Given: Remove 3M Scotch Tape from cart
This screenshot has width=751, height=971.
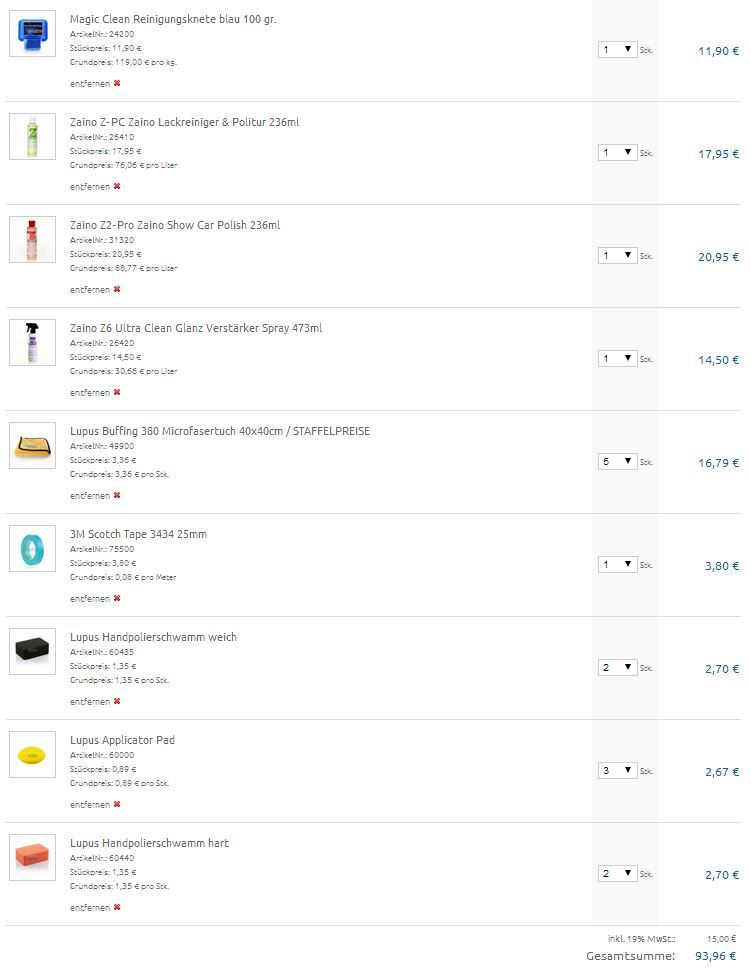Looking at the screenshot, I should (117, 599).
